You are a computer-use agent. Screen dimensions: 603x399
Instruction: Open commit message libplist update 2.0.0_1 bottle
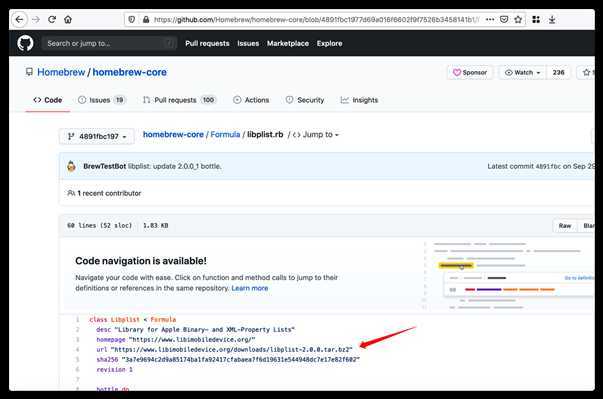tap(175, 166)
